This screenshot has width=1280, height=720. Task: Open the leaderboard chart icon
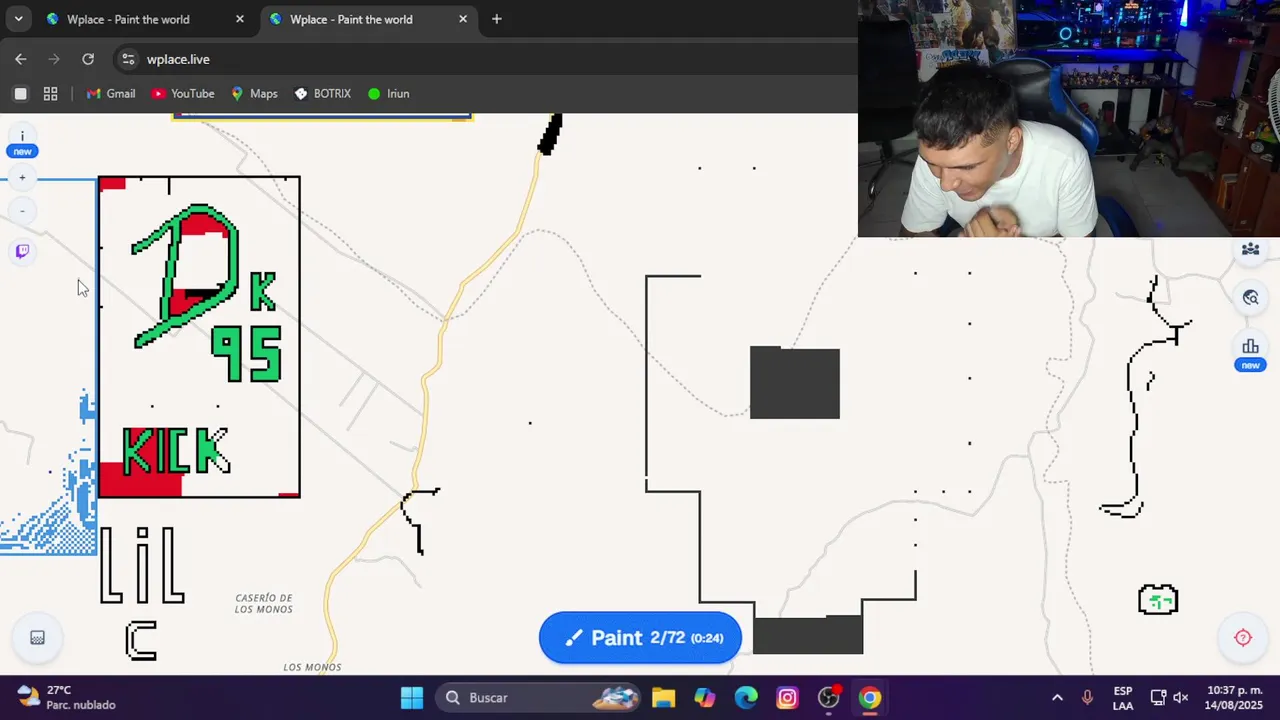[1250, 346]
